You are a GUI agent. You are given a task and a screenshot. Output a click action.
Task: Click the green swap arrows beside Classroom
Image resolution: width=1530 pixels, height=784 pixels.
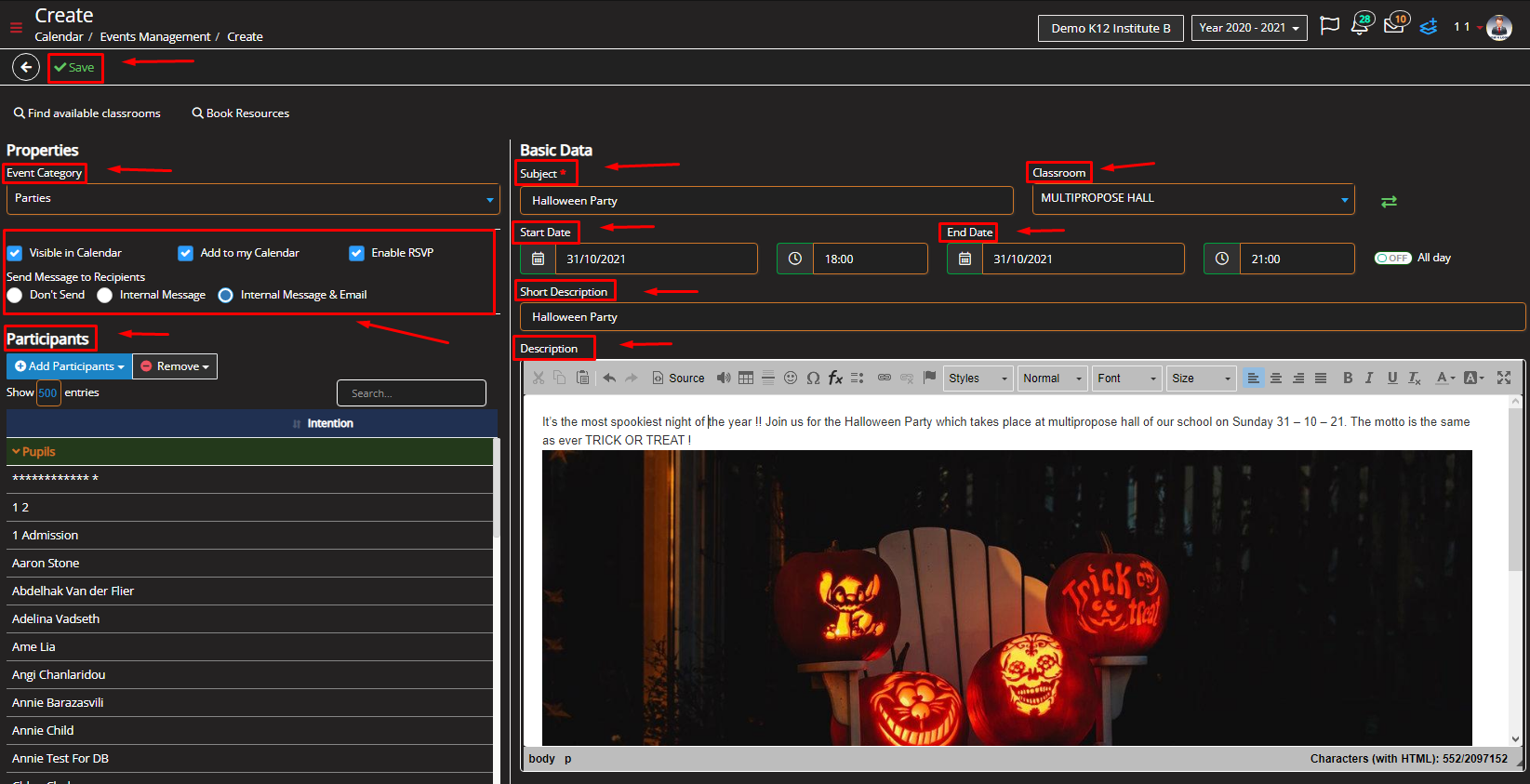point(1389,201)
